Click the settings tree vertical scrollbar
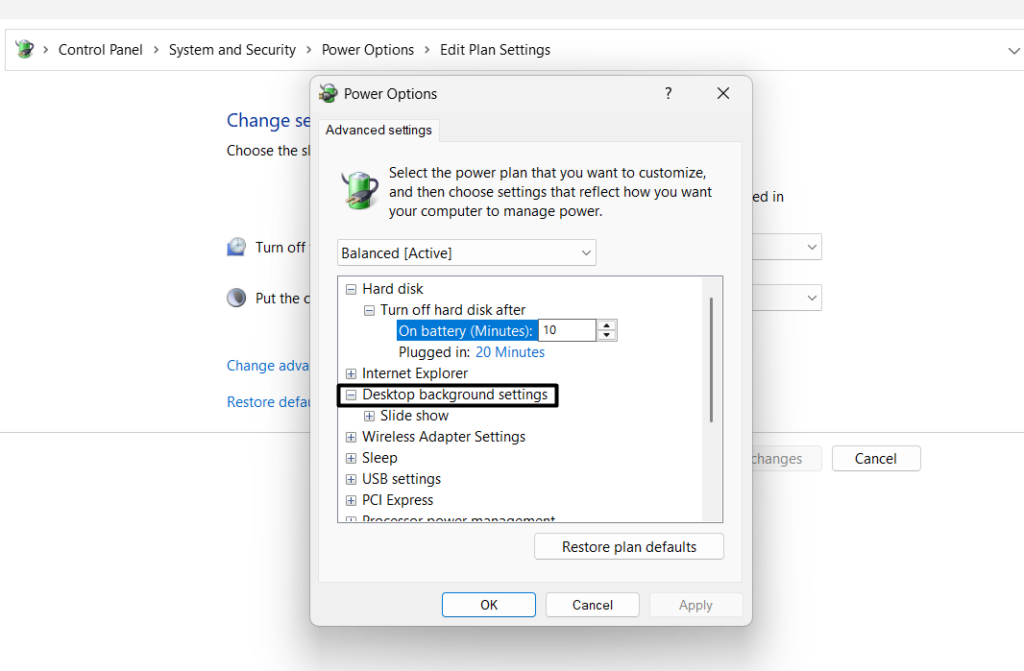 pyautogui.click(x=711, y=360)
